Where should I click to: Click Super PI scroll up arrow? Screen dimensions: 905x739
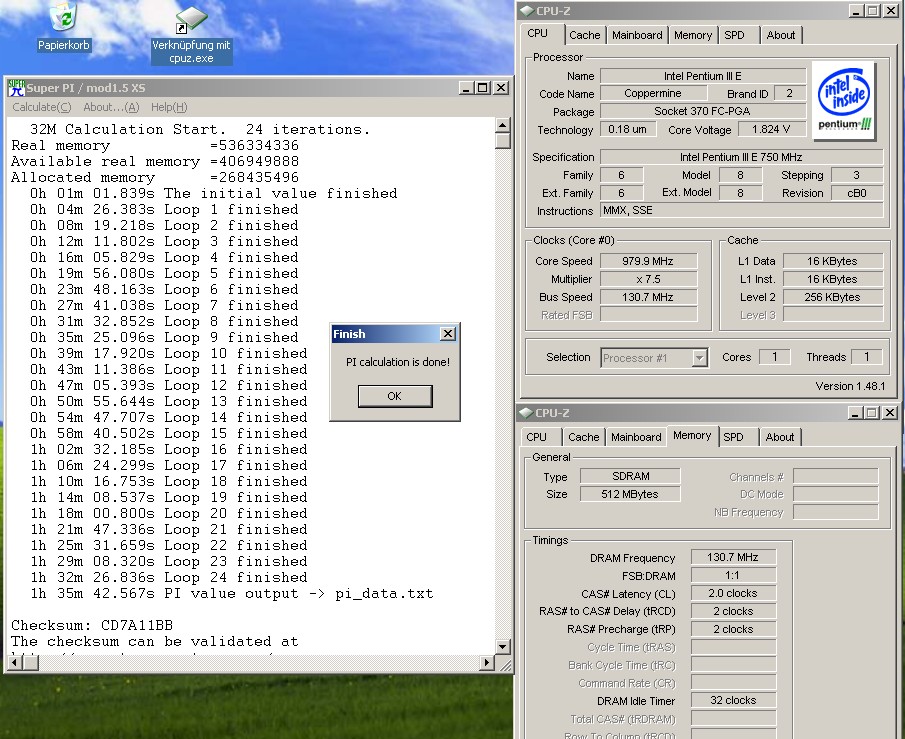tap(503, 125)
